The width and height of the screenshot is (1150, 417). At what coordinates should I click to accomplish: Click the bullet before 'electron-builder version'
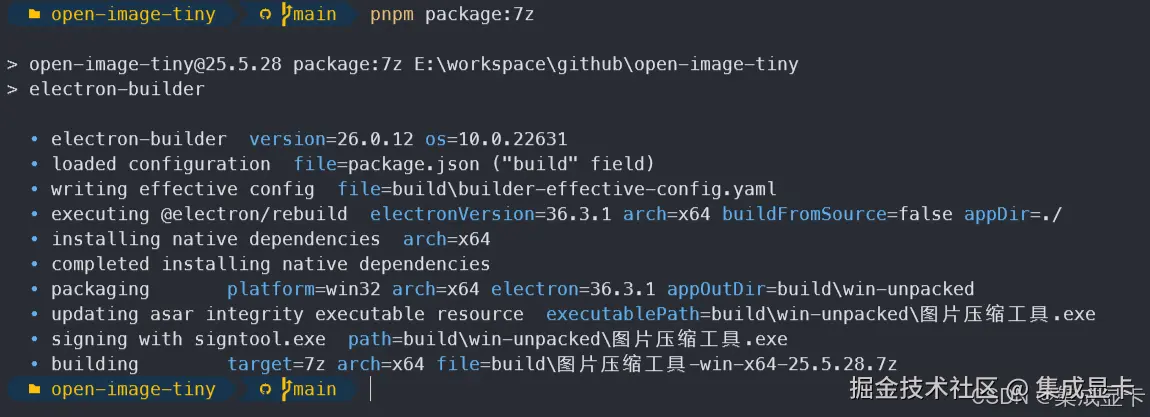(x=34, y=139)
